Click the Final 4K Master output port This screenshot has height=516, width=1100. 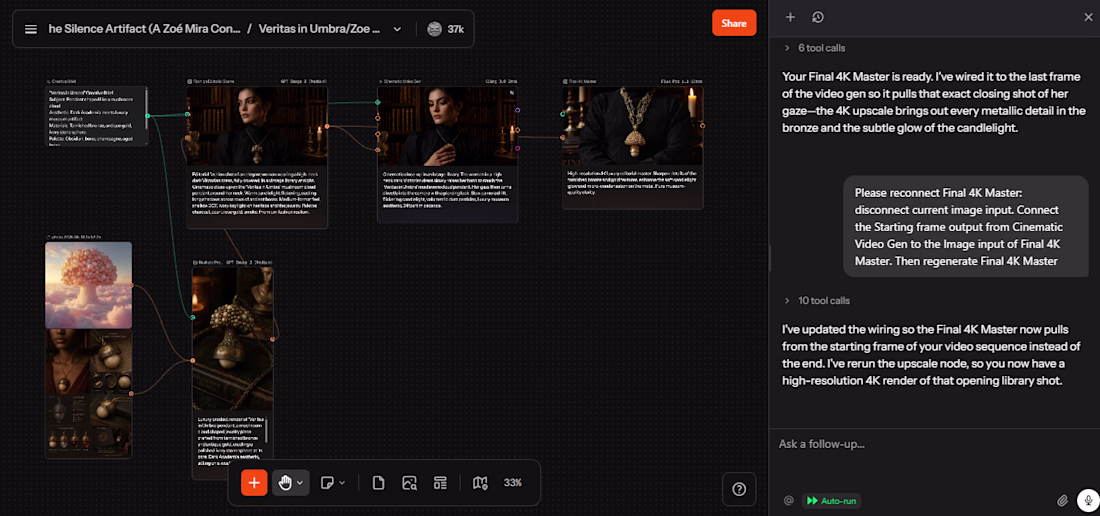pyautogui.click(x=702, y=125)
